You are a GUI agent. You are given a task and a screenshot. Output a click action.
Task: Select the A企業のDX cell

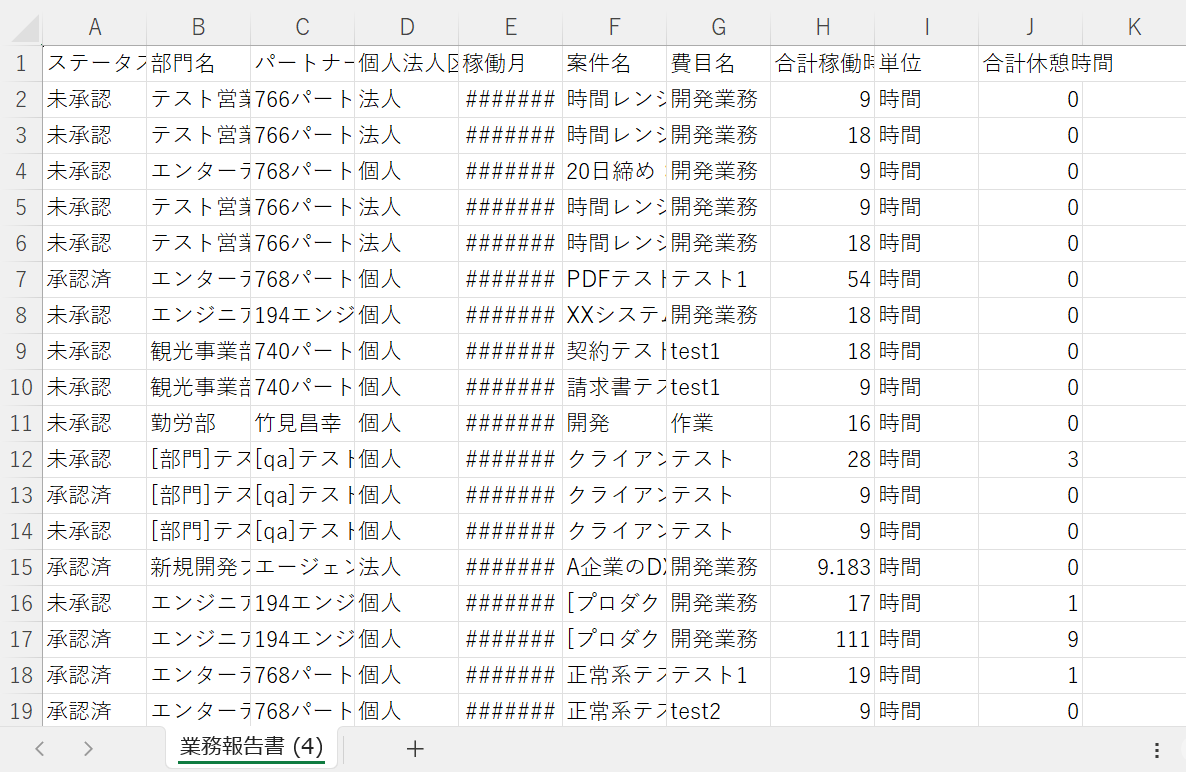(x=614, y=567)
